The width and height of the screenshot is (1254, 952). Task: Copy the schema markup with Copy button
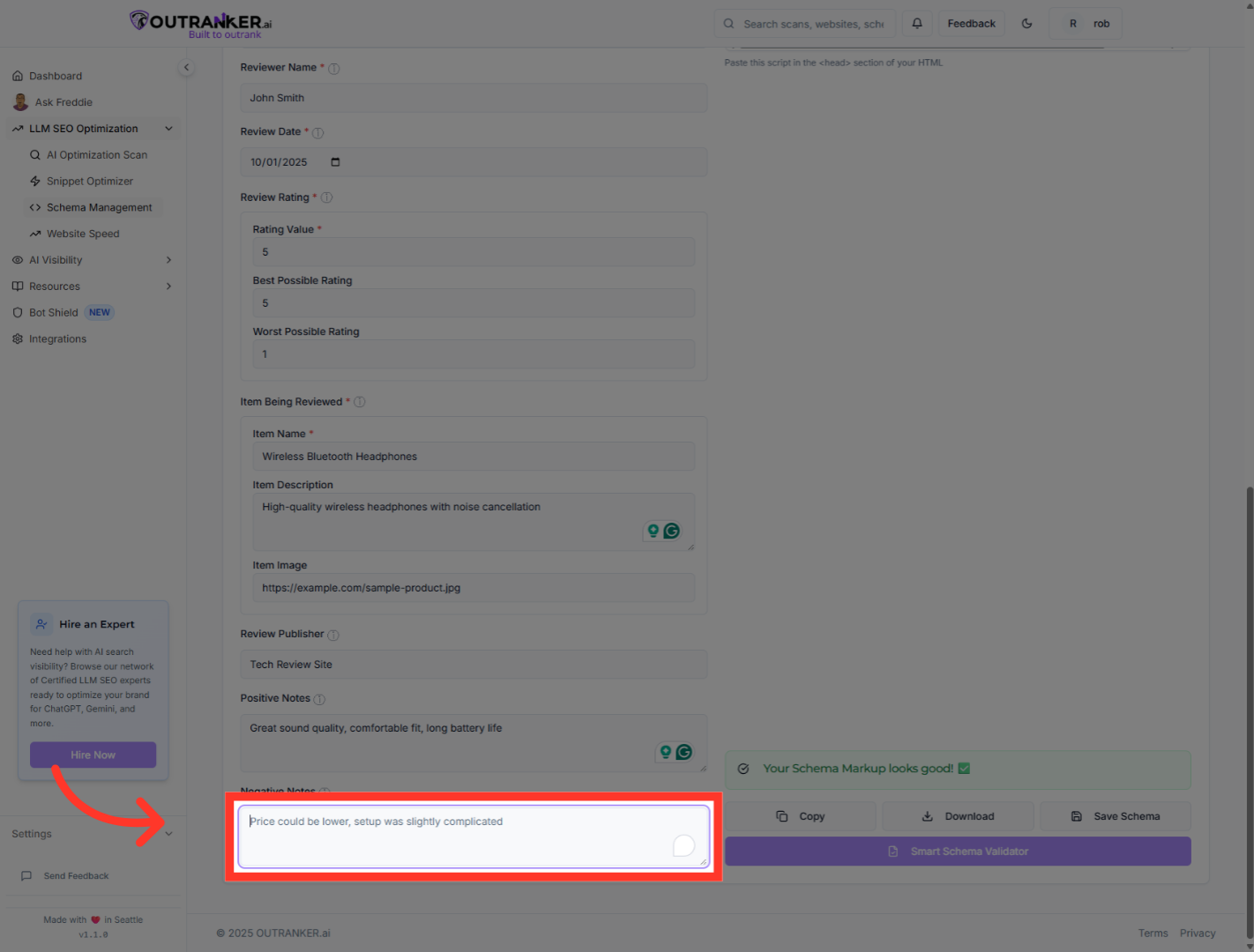[801, 816]
